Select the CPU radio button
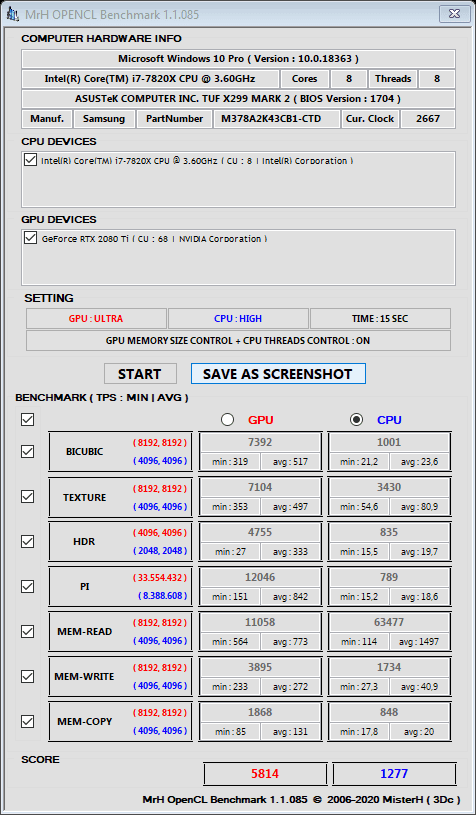This screenshot has height=815, width=476. pos(356,419)
